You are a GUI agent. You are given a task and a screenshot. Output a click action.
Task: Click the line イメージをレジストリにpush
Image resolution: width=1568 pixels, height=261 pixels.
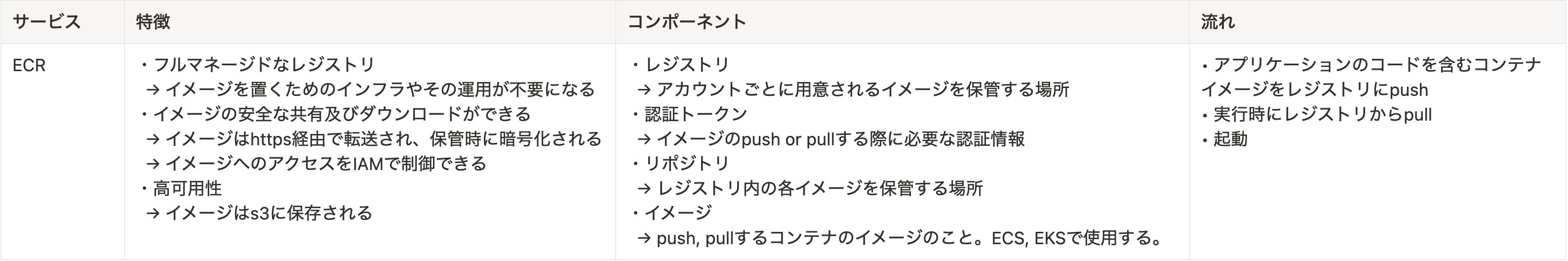[x=1314, y=89]
